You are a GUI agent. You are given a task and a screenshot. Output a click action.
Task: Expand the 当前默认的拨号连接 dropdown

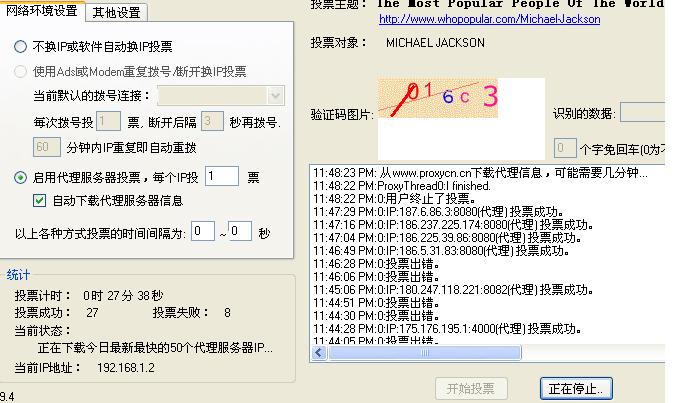pyautogui.click(x=276, y=95)
